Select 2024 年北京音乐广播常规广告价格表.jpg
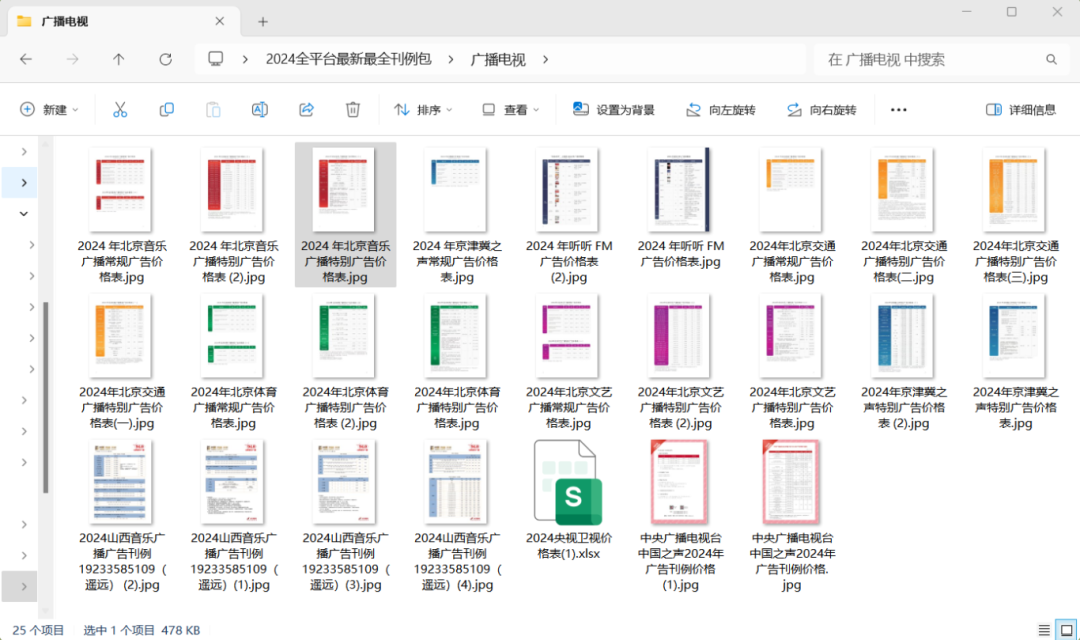Screen dimensions: 1080x640 pyautogui.click(x=122, y=214)
